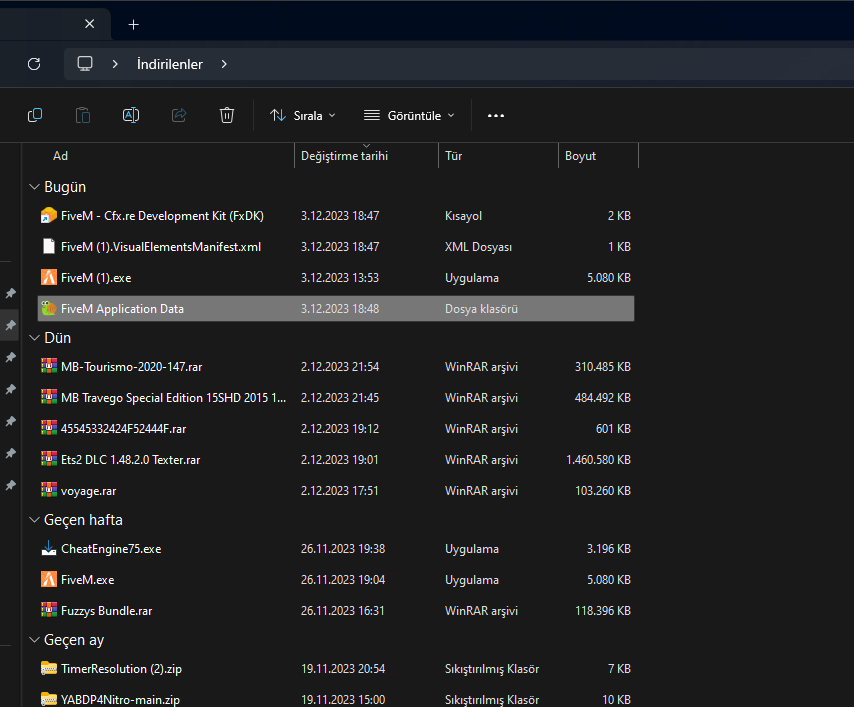Open the Görüntüle view dropdown

tap(409, 115)
